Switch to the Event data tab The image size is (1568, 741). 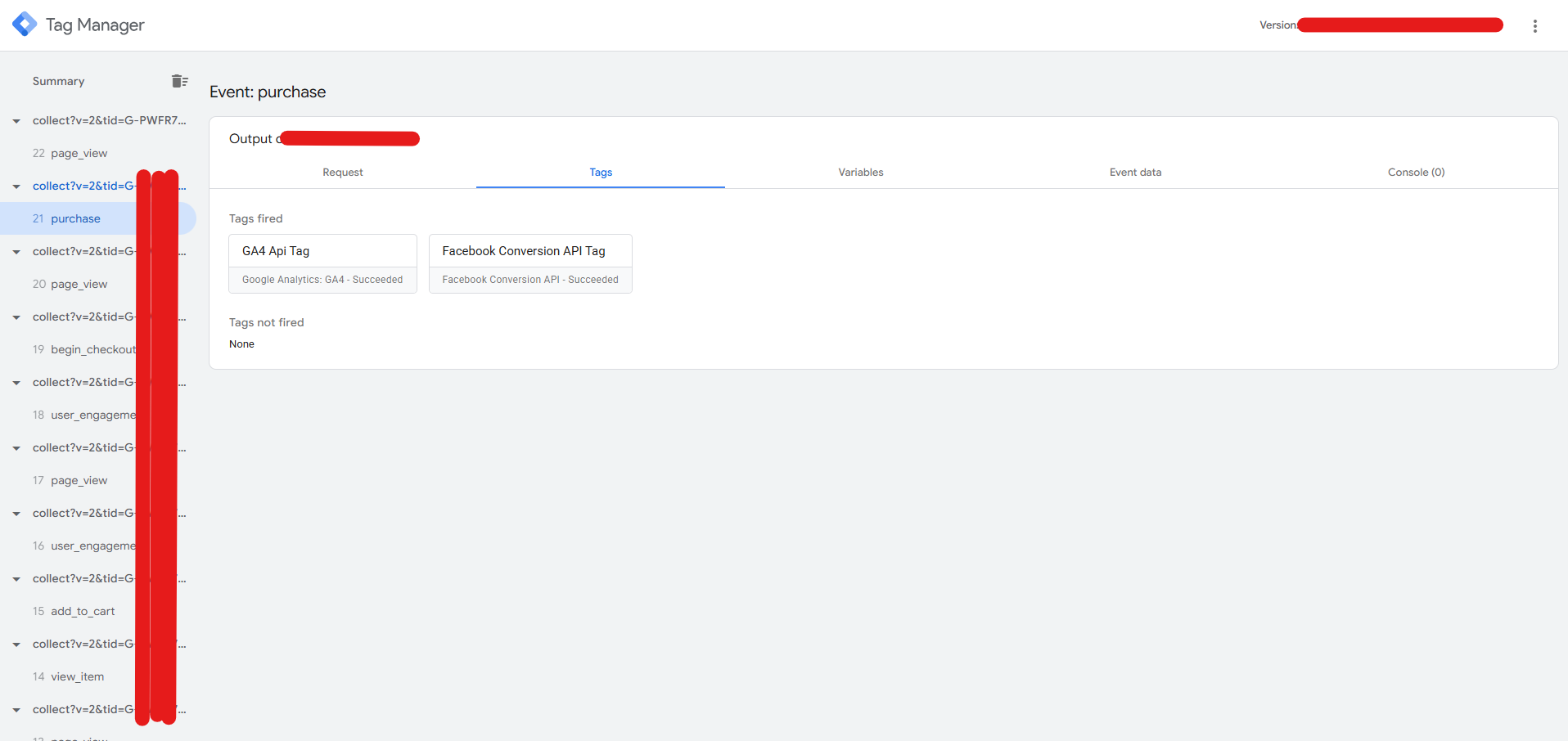coord(1135,172)
